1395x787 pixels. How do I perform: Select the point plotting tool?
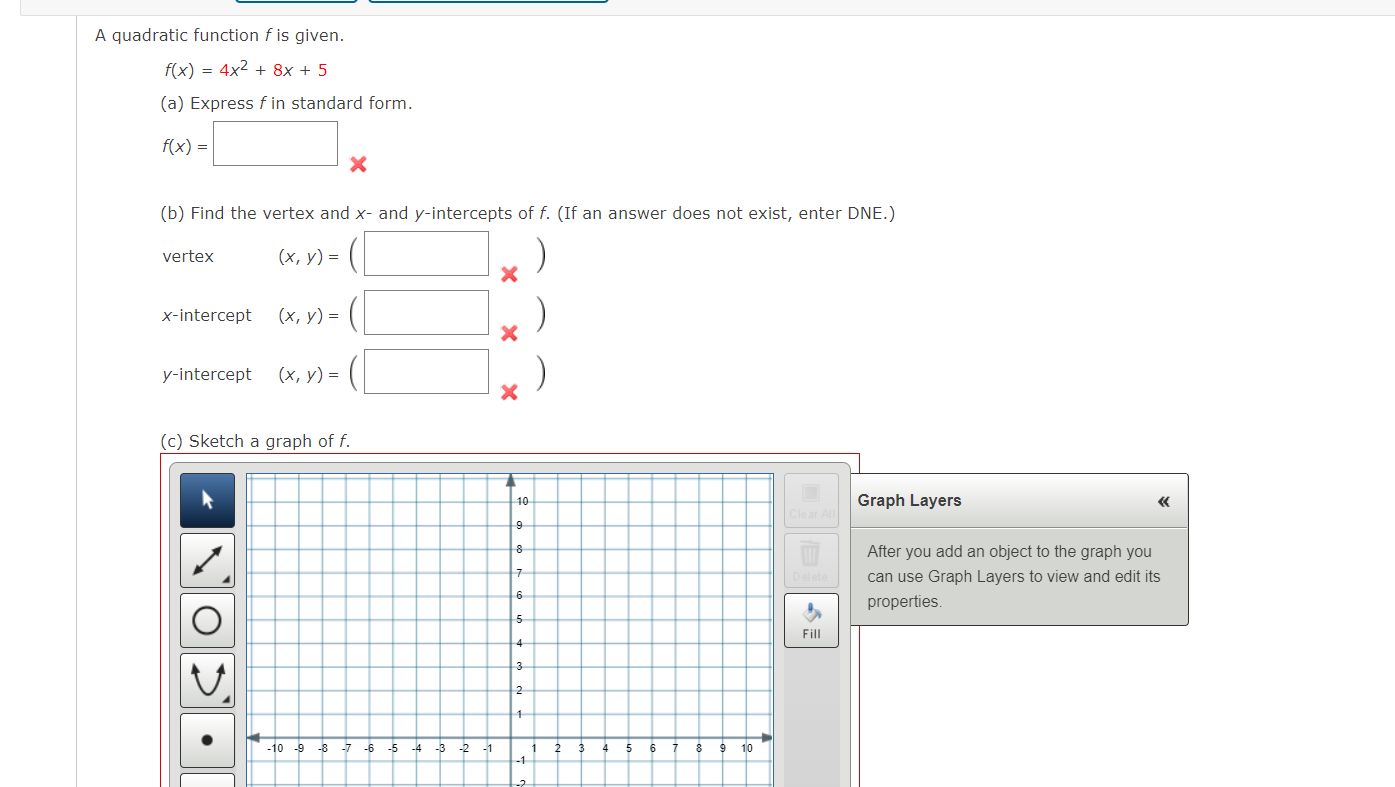point(207,739)
